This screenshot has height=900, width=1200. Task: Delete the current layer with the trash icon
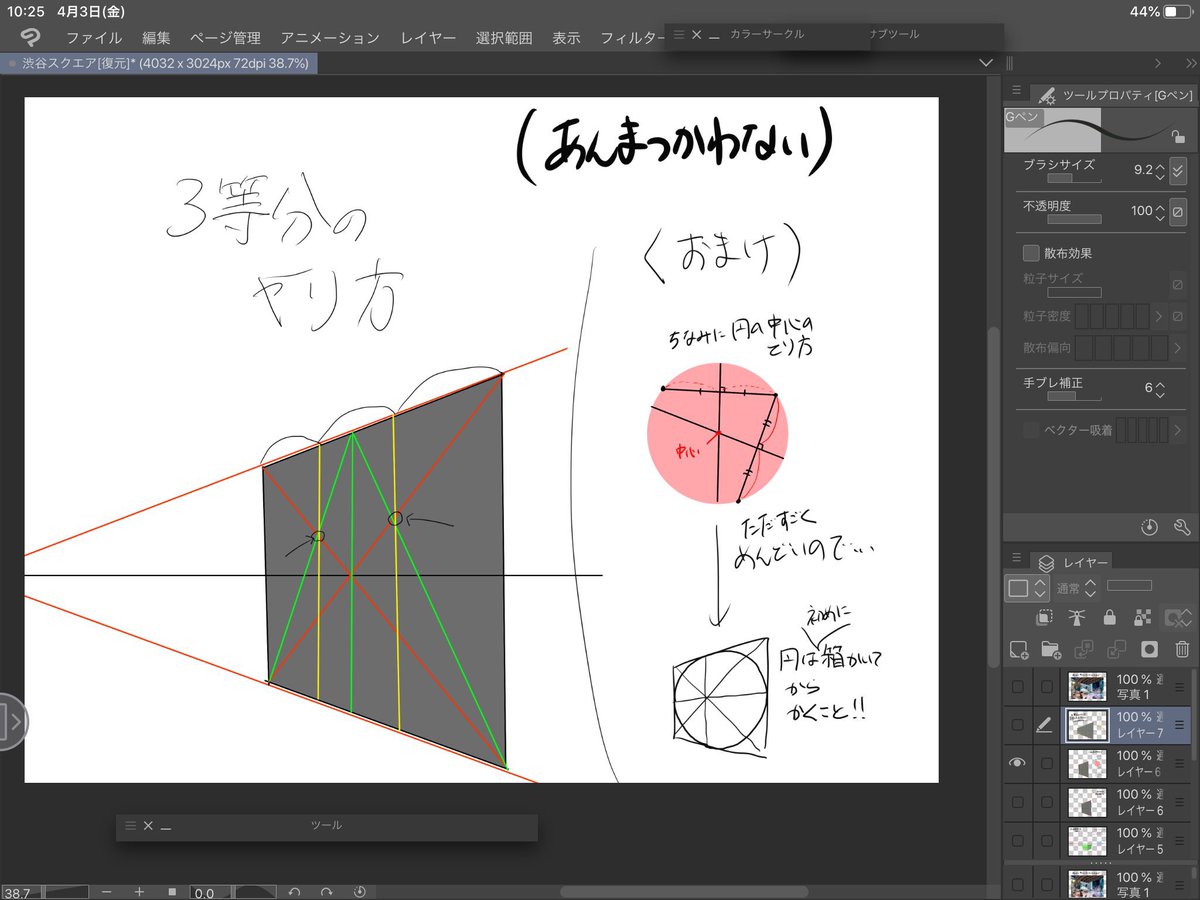click(x=1182, y=650)
